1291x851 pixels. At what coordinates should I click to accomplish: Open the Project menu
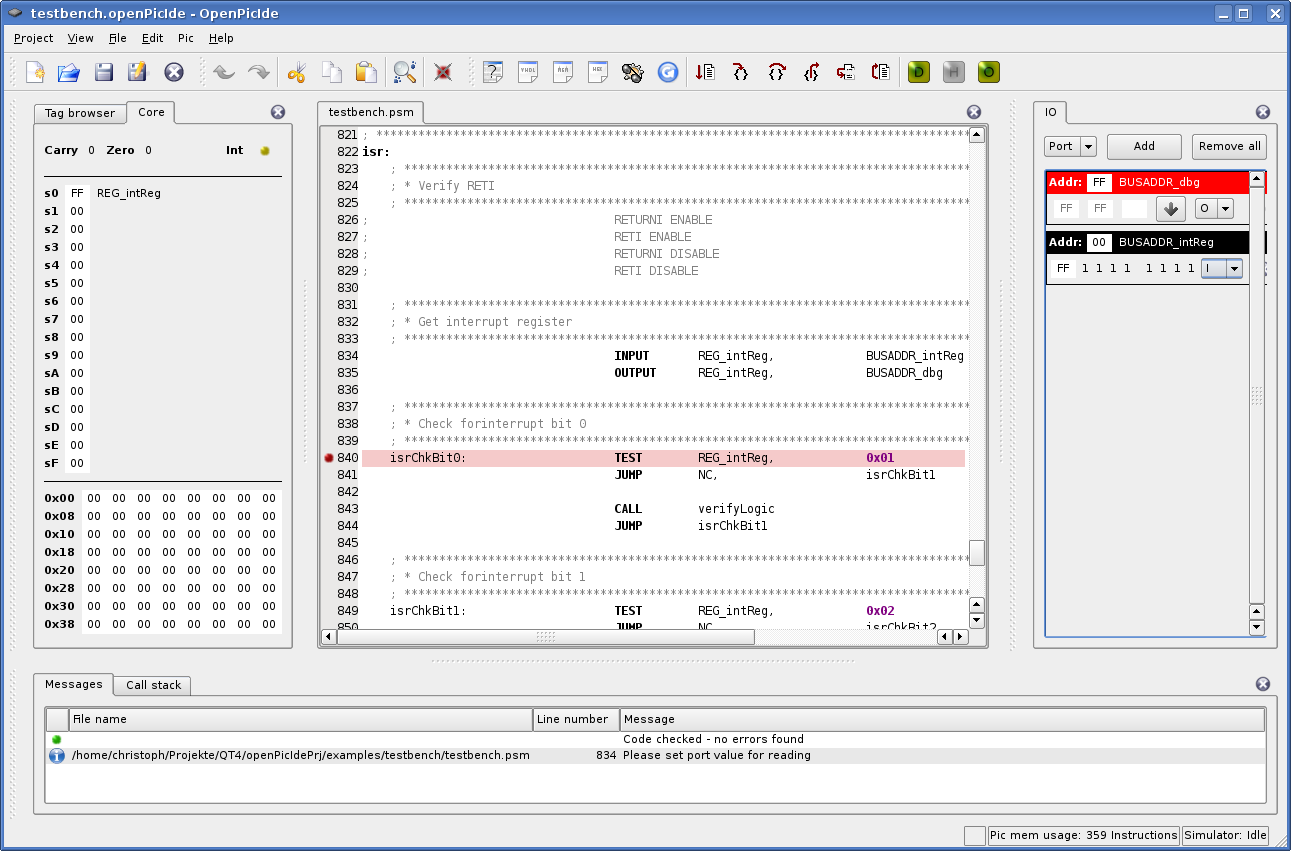(34, 38)
